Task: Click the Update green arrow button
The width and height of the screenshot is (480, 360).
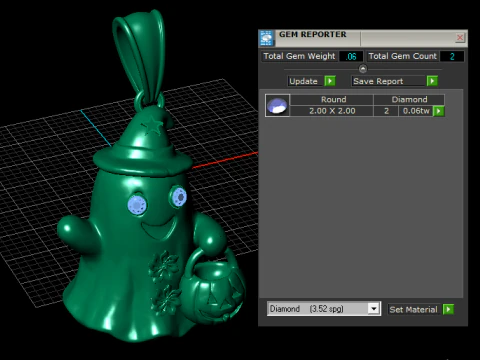Action: (330, 81)
